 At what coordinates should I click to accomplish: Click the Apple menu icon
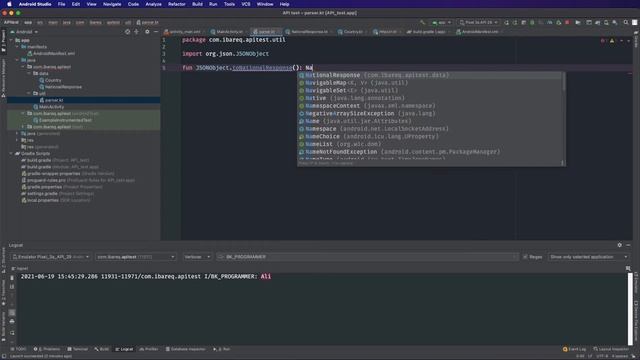9,4
